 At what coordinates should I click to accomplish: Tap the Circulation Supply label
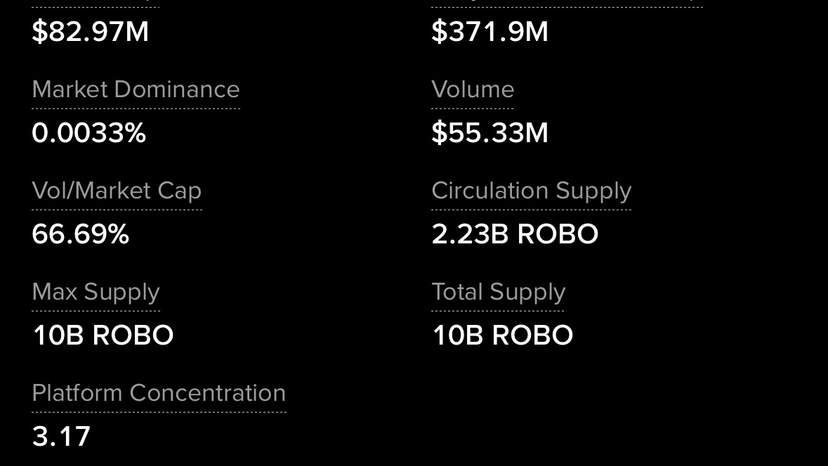pyautogui.click(x=531, y=191)
